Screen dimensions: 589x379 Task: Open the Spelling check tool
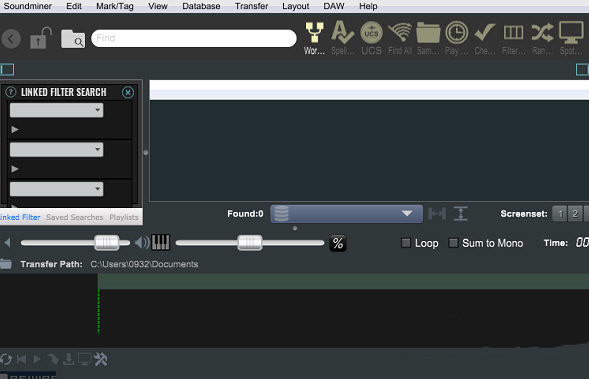[343, 38]
